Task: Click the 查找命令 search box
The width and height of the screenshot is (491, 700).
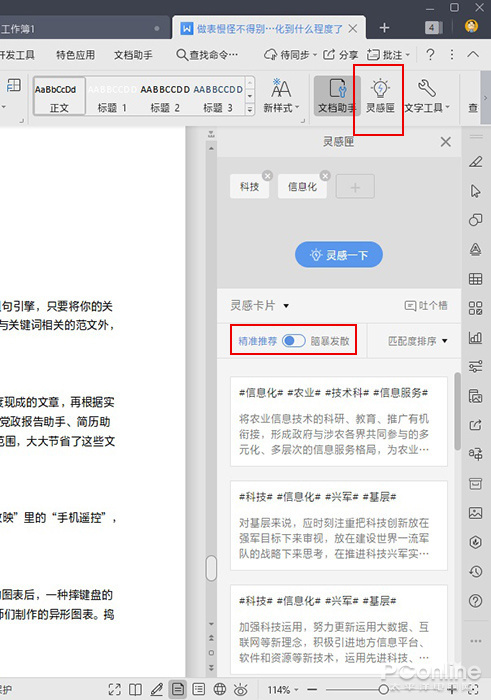Action: 207,55
